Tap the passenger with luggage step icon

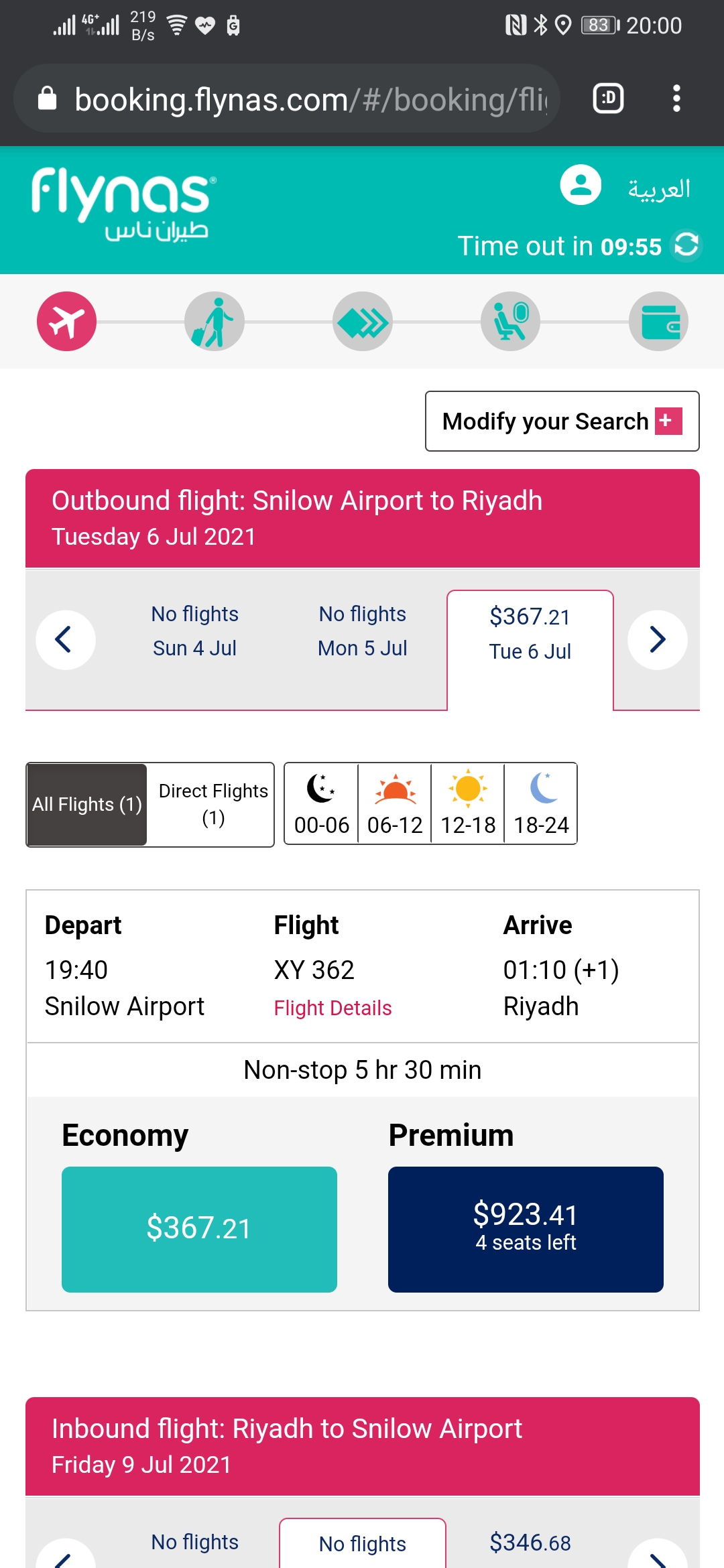pyautogui.click(x=215, y=322)
